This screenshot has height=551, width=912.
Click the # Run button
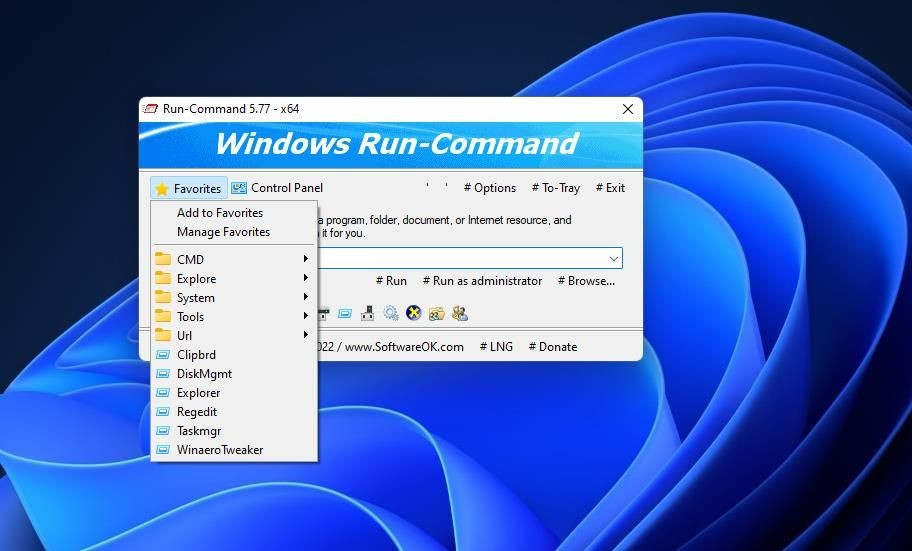(x=391, y=281)
